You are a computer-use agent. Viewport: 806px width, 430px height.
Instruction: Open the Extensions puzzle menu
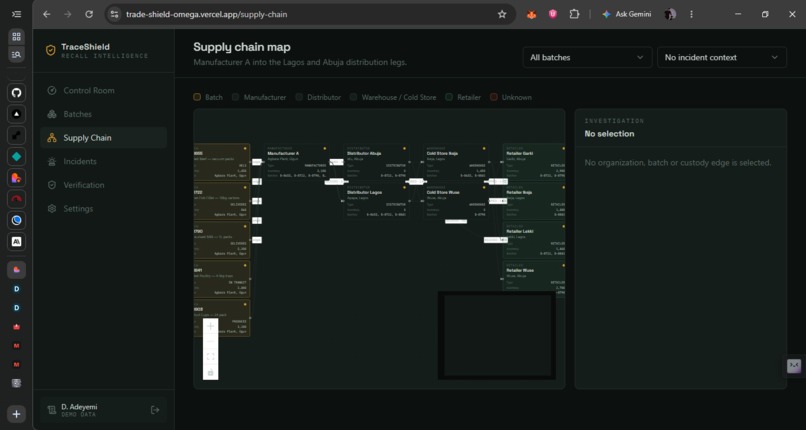tap(574, 14)
